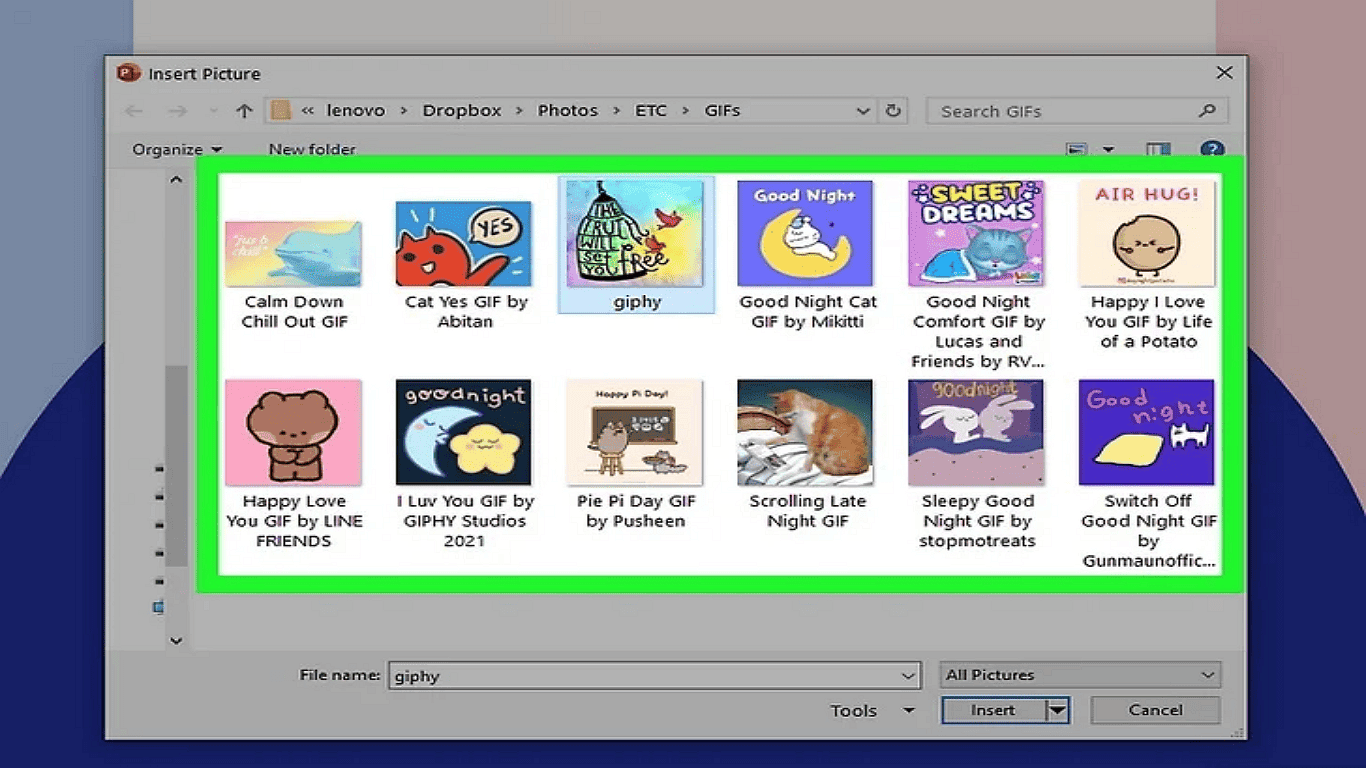Screen dimensions: 1366x768
Task: Close the Insert Picture dialog
Action: click(1224, 73)
